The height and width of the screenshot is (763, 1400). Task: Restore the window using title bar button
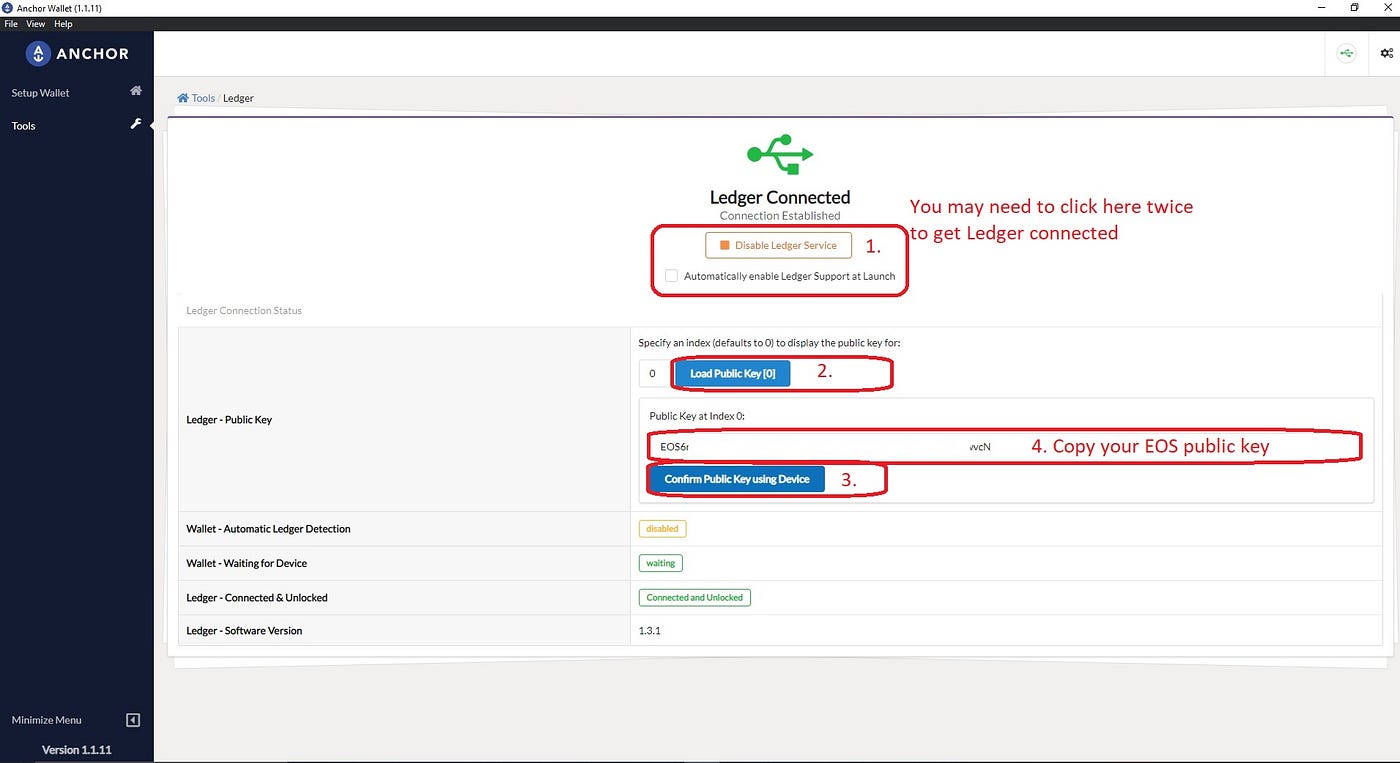(x=1354, y=7)
